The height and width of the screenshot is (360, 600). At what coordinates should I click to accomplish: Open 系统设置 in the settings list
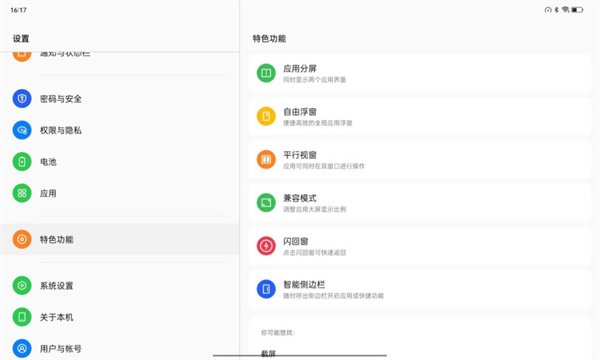point(120,286)
